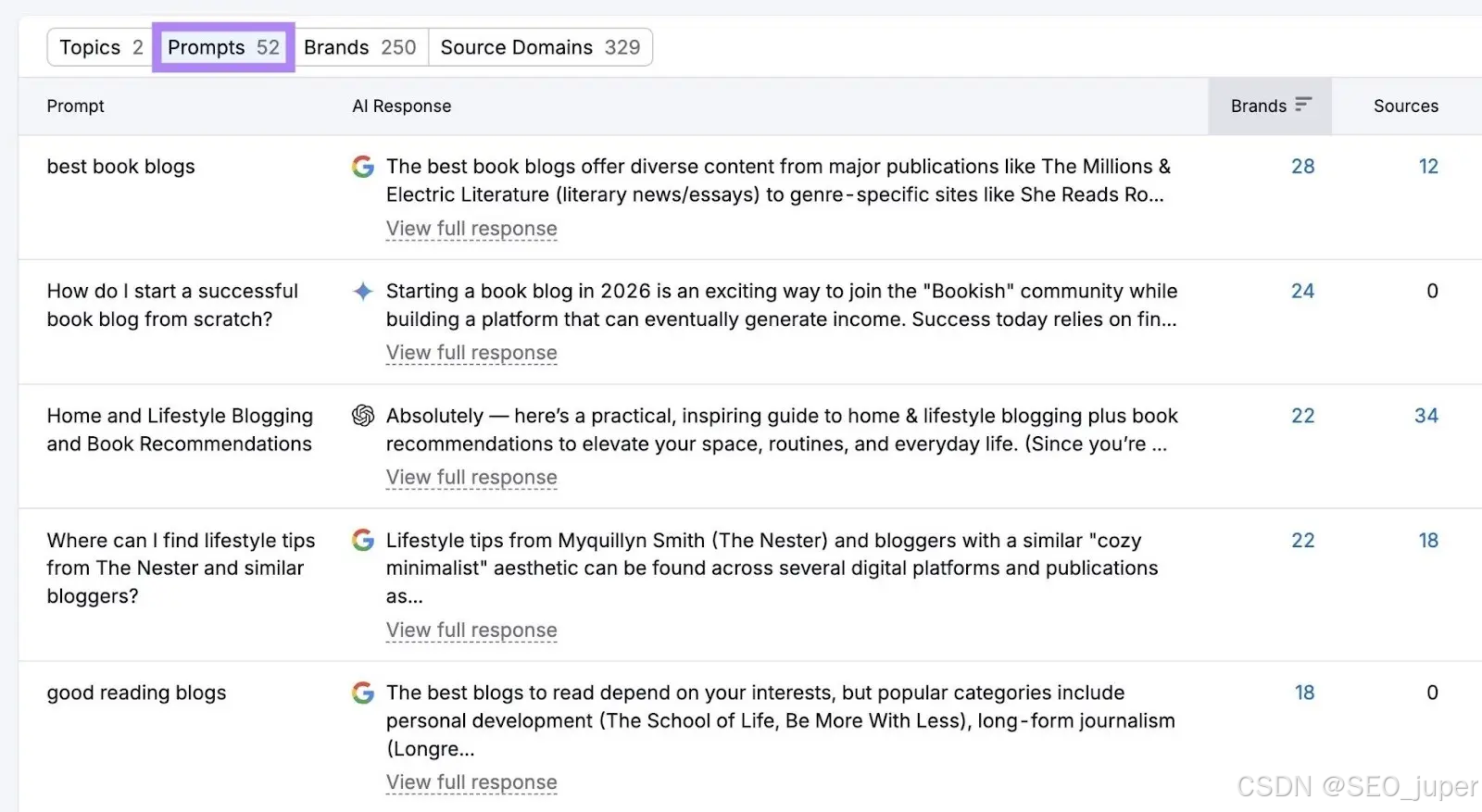
Task: Click the sort icon in Brands column header
Action: click(x=1303, y=105)
